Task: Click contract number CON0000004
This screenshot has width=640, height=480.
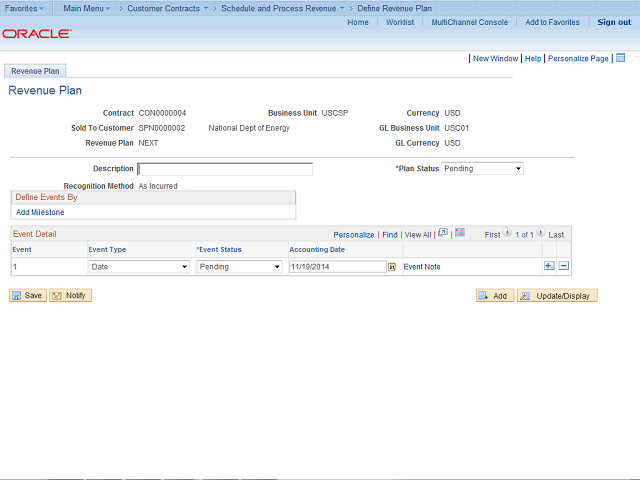Action: [162, 113]
